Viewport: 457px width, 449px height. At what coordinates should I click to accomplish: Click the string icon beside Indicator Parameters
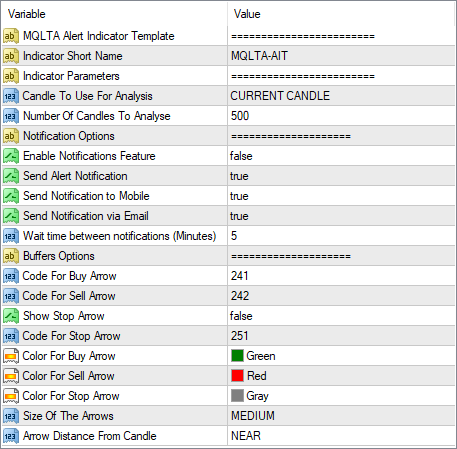tap(11, 76)
